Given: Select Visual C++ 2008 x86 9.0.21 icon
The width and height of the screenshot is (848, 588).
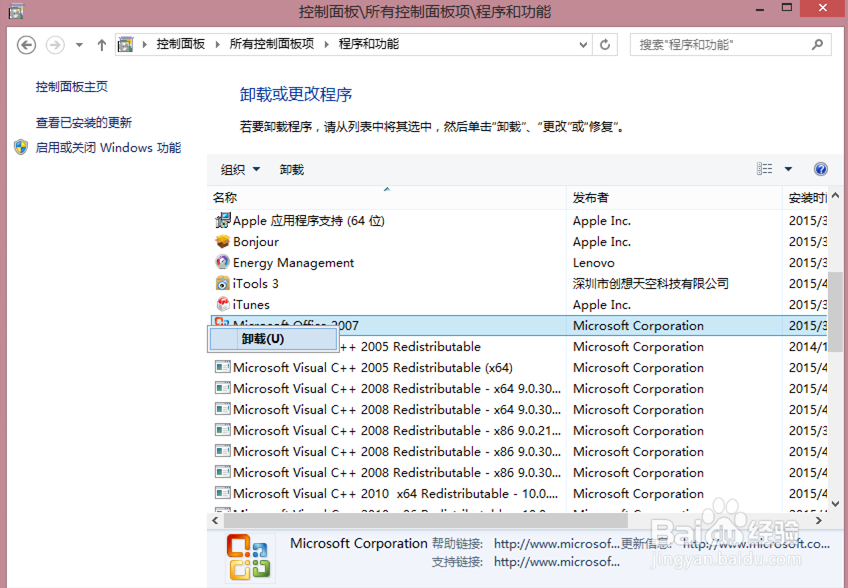Looking at the screenshot, I should coord(222,431).
